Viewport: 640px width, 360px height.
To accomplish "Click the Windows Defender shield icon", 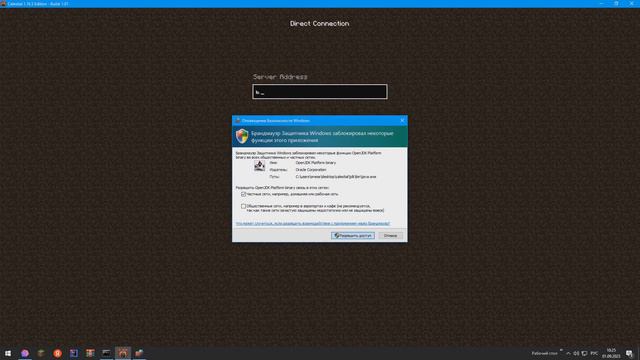I will coord(242,136).
